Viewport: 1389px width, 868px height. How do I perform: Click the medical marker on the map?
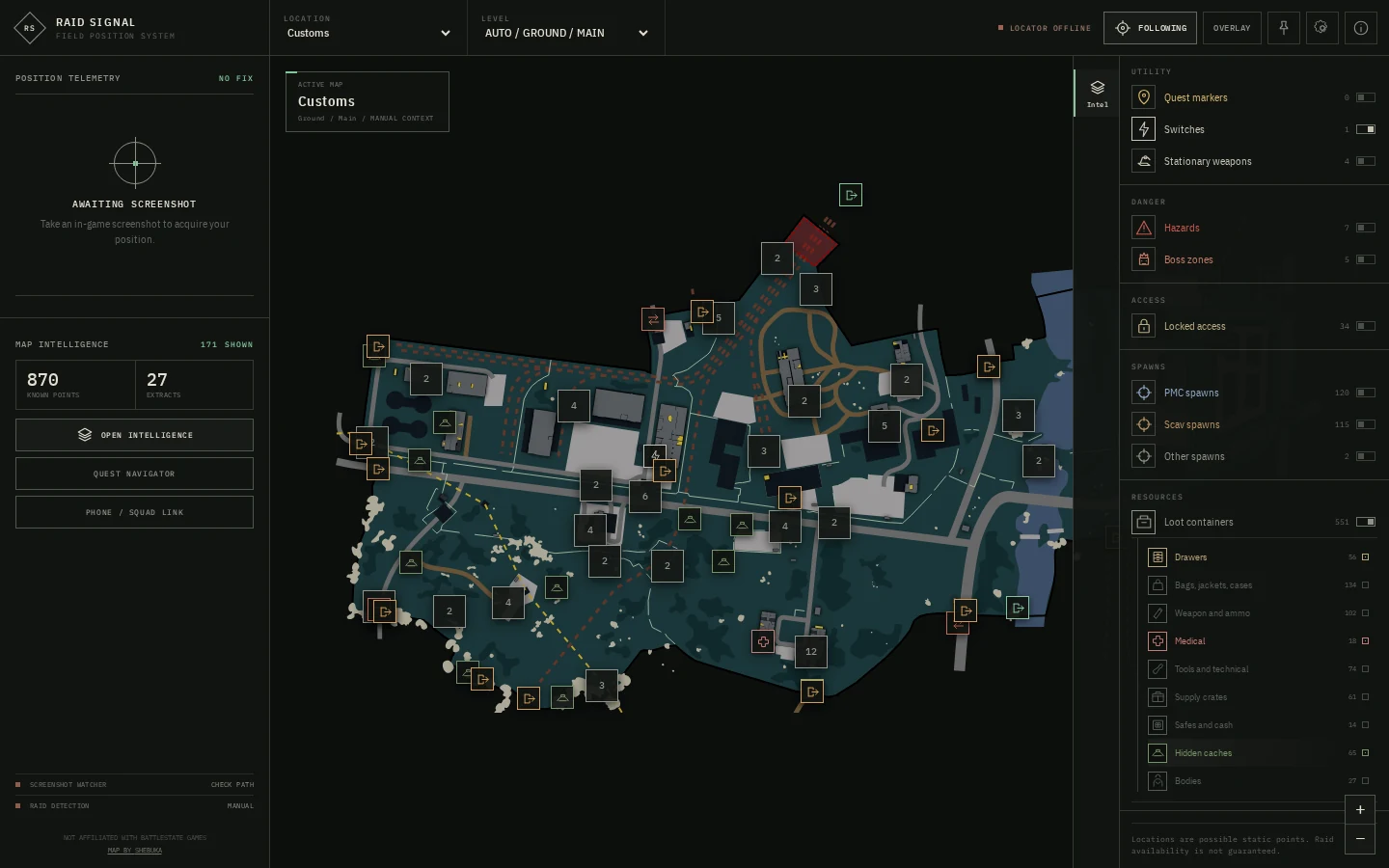pyautogui.click(x=763, y=641)
